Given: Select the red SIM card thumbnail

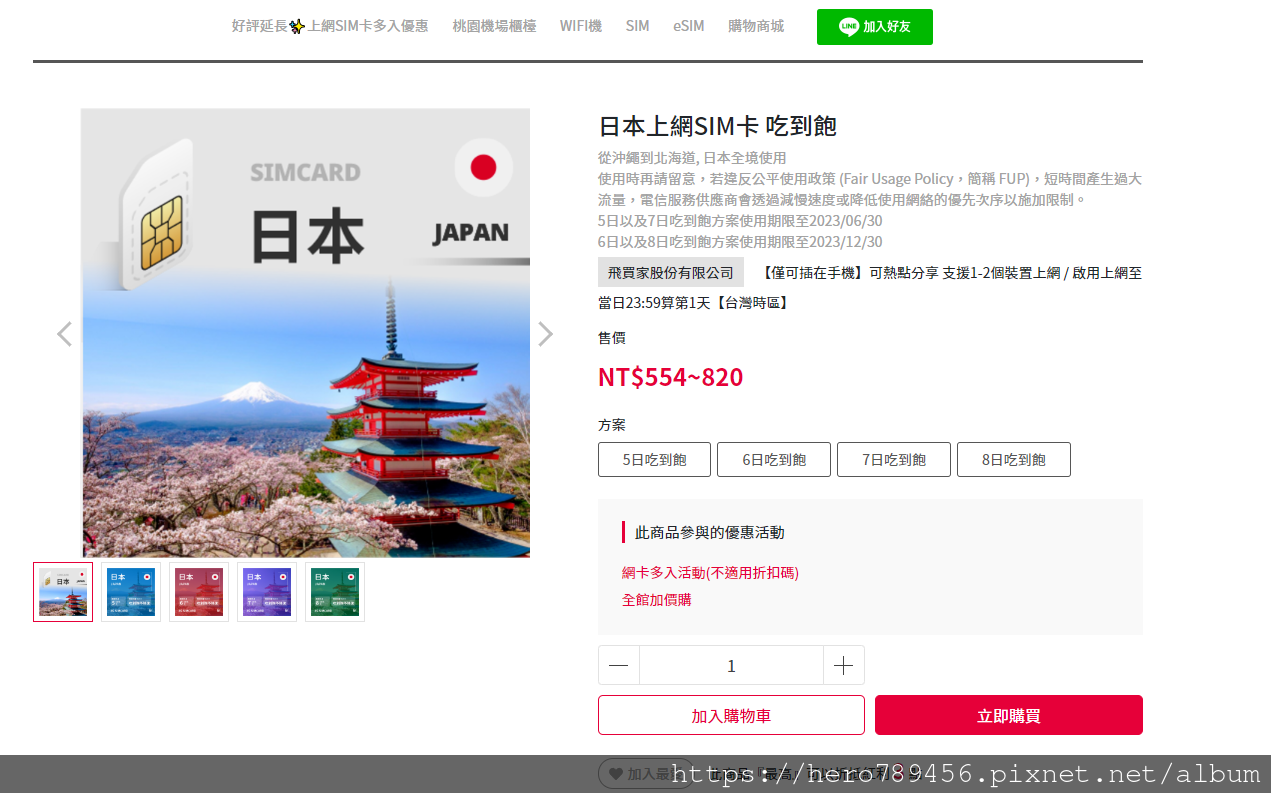Looking at the screenshot, I should 199,592.
